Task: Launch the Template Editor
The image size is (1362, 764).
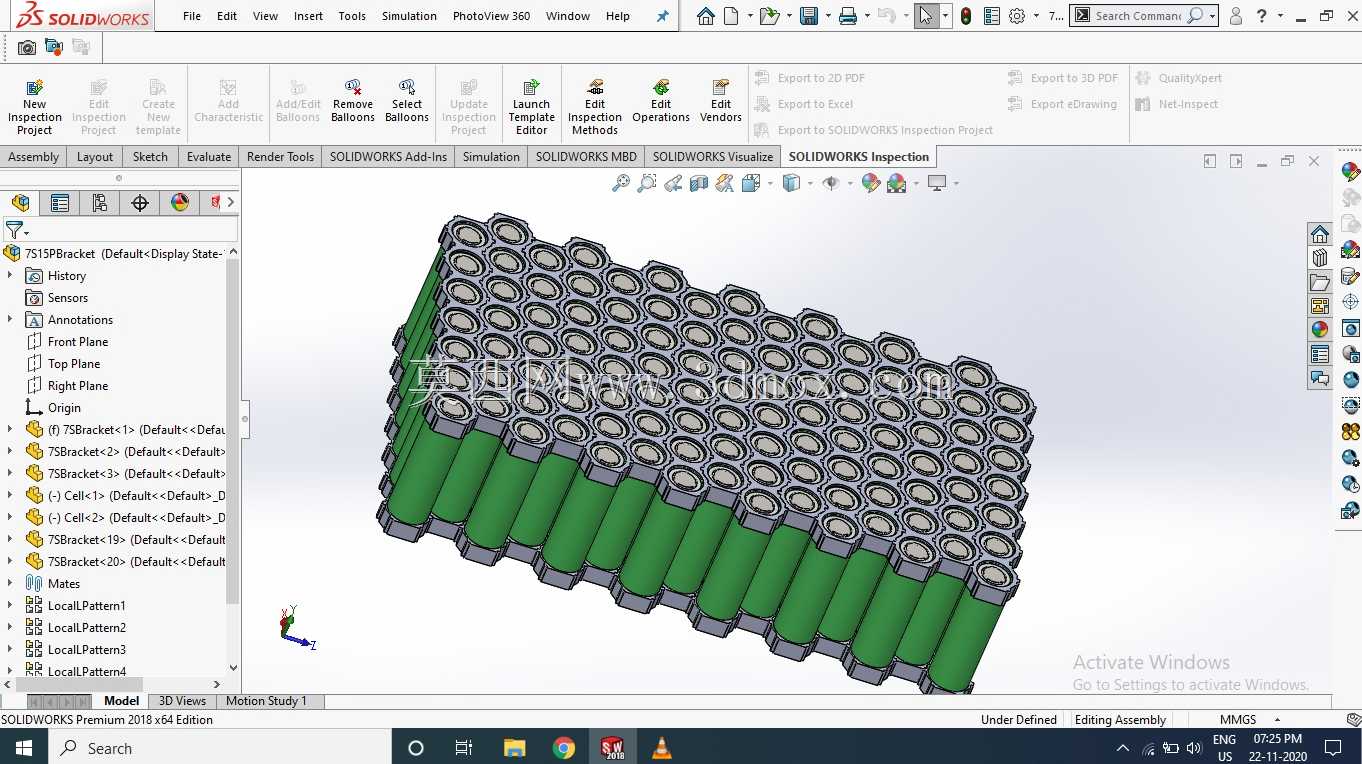Action: pyautogui.click(x=531, y=107)
